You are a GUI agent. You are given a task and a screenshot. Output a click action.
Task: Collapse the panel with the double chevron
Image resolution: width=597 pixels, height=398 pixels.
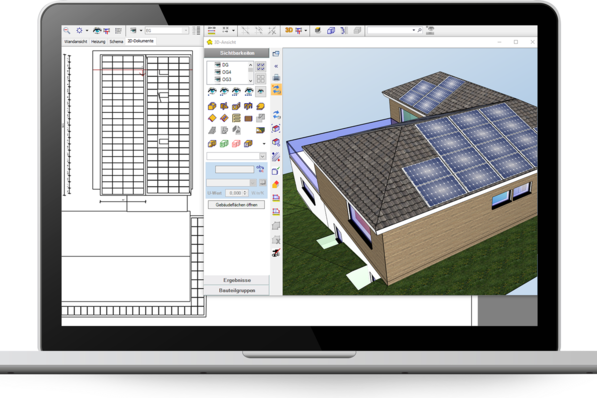coord(276,66)
